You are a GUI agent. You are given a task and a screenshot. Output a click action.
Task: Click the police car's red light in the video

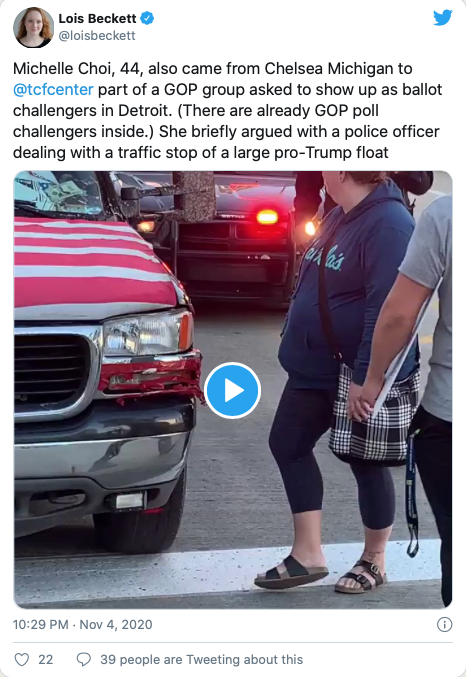point(267,217)
